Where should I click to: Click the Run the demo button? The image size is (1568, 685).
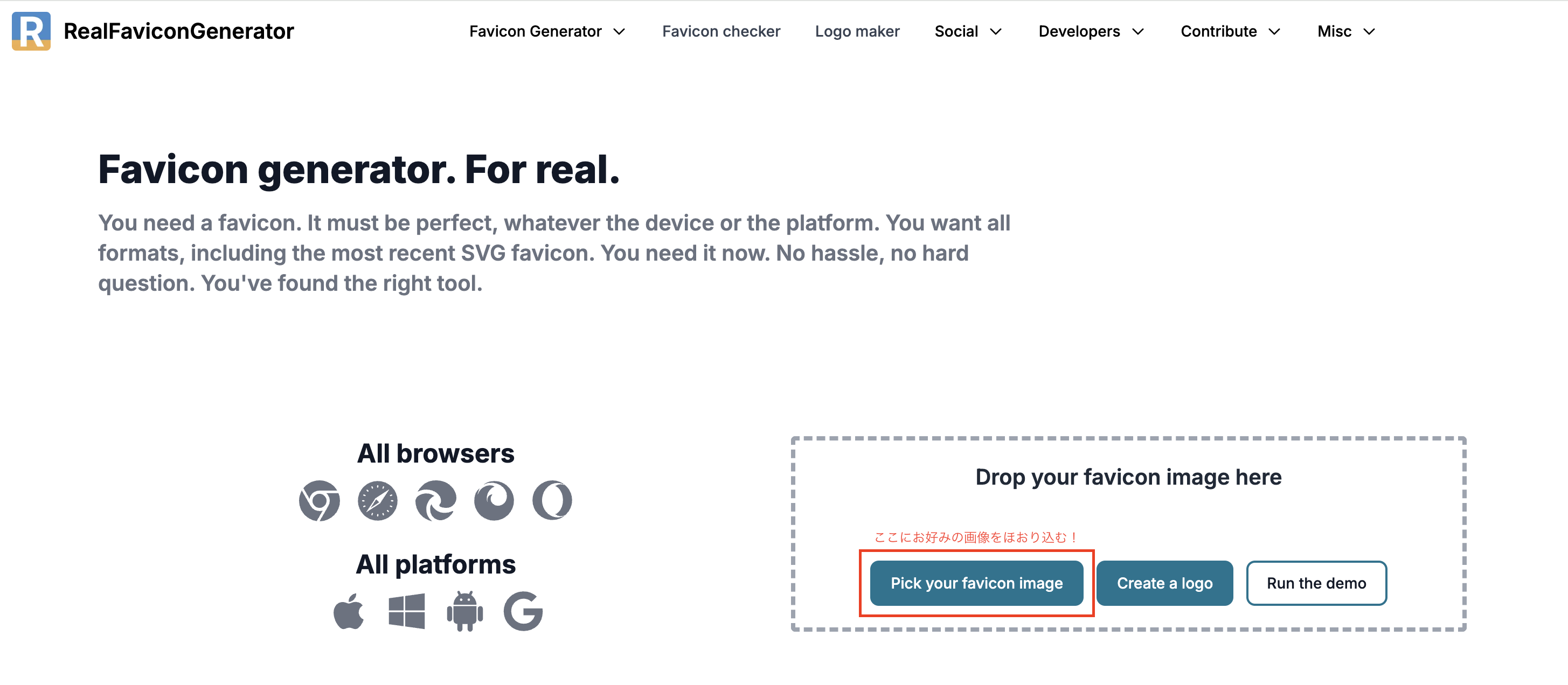coord(1316,583)
